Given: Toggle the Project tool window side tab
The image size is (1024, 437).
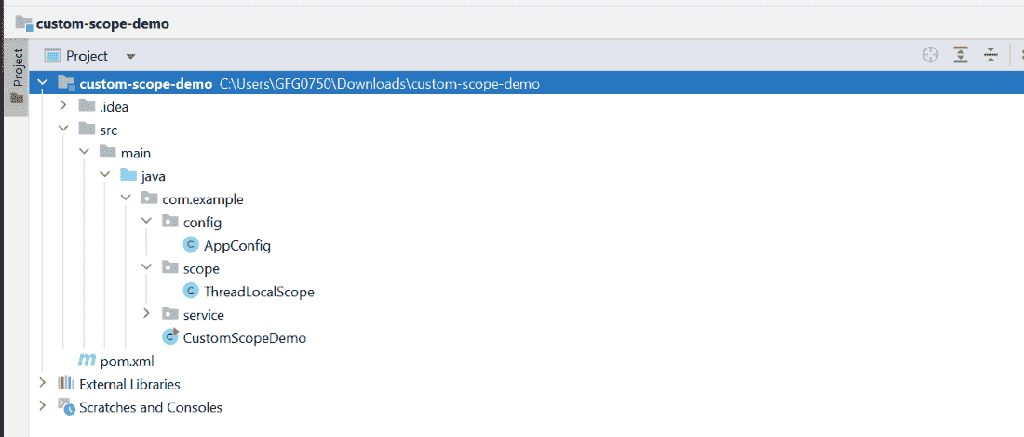Looking at the screenshot, I should point(16,77).
